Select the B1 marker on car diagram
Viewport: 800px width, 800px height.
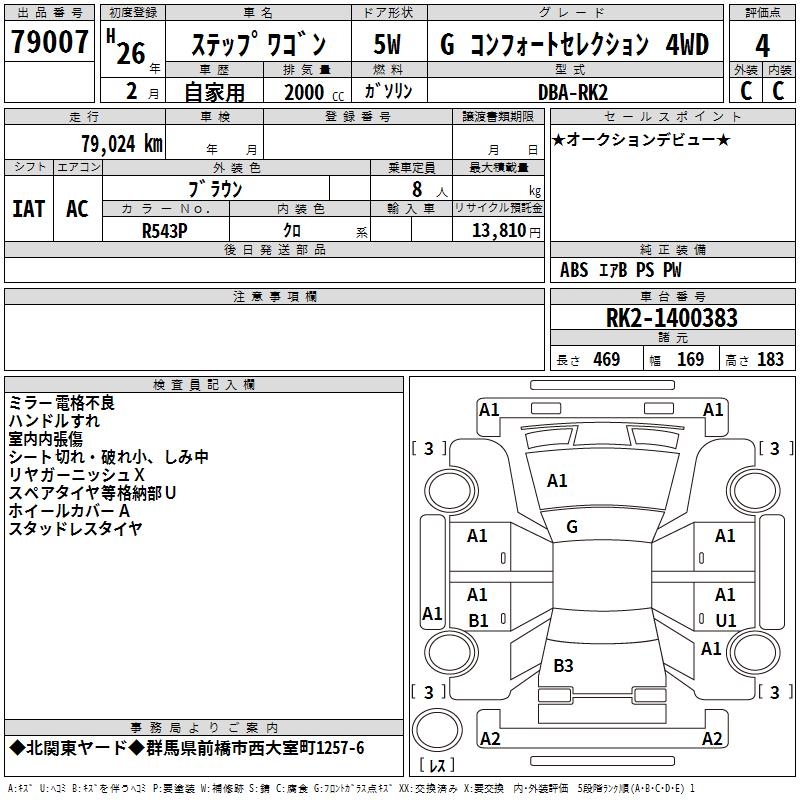[x=478, y=620]
